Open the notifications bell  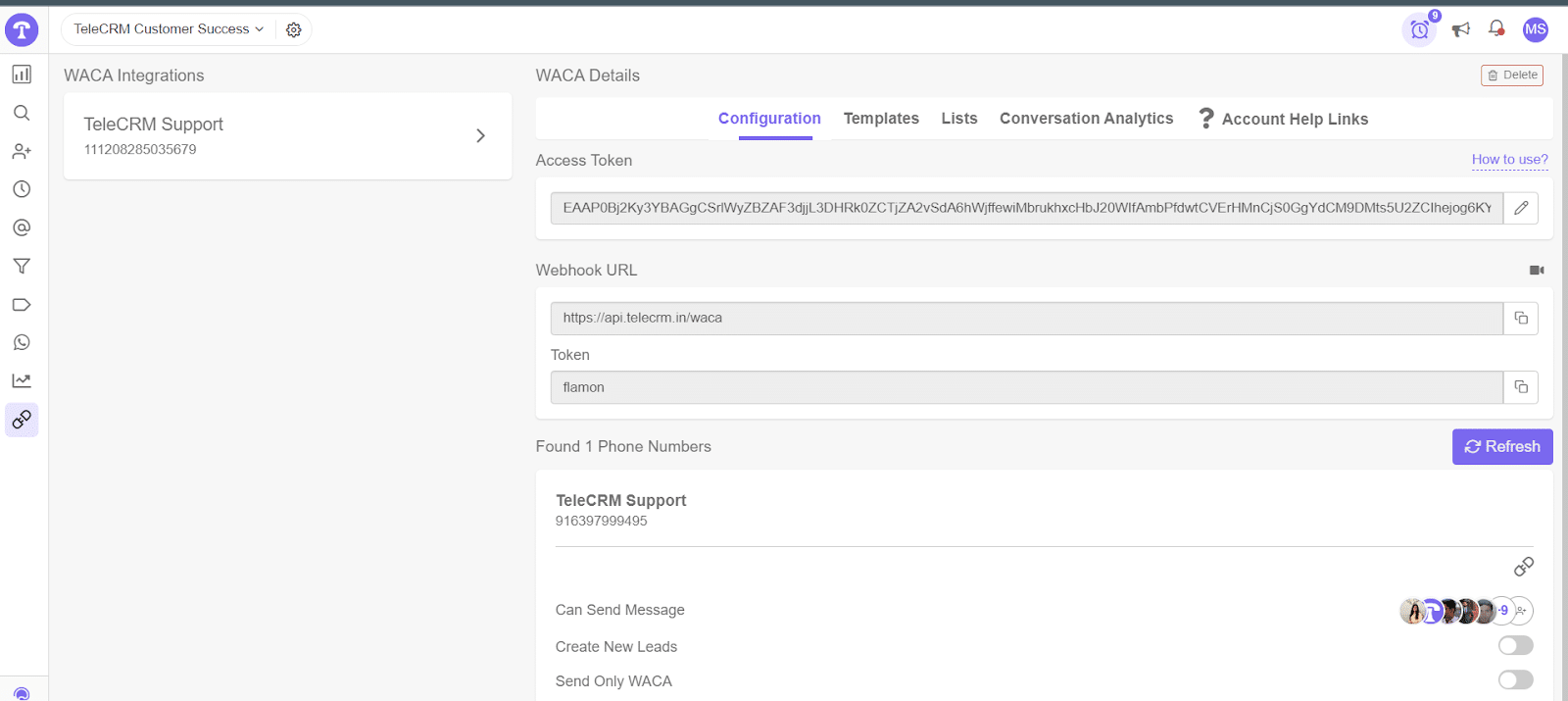coord(1496,28)
